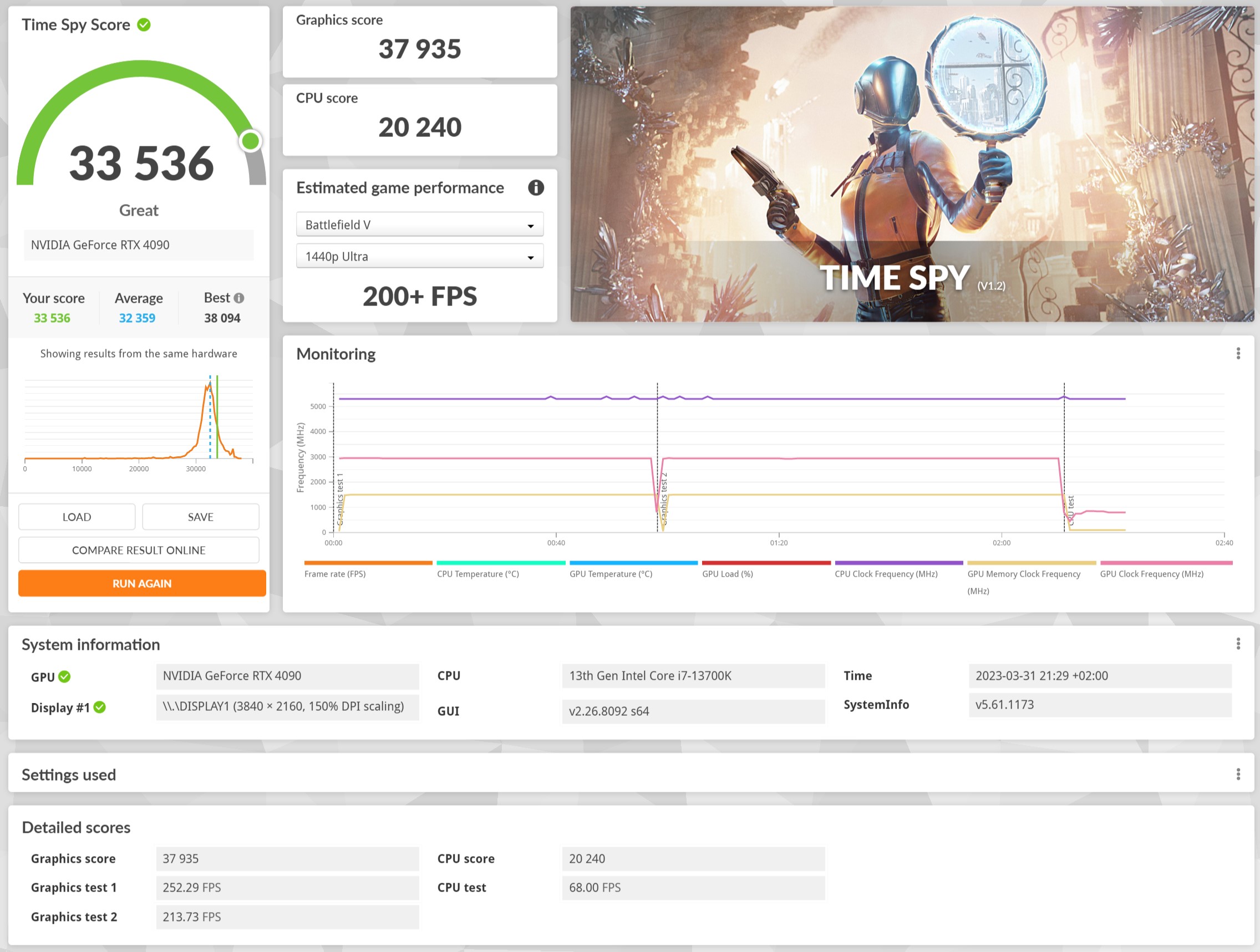Open the Monitoring panel three-dot menu
The height and width of the screenshot is (952, 1260).
(x=1238, y=354)
